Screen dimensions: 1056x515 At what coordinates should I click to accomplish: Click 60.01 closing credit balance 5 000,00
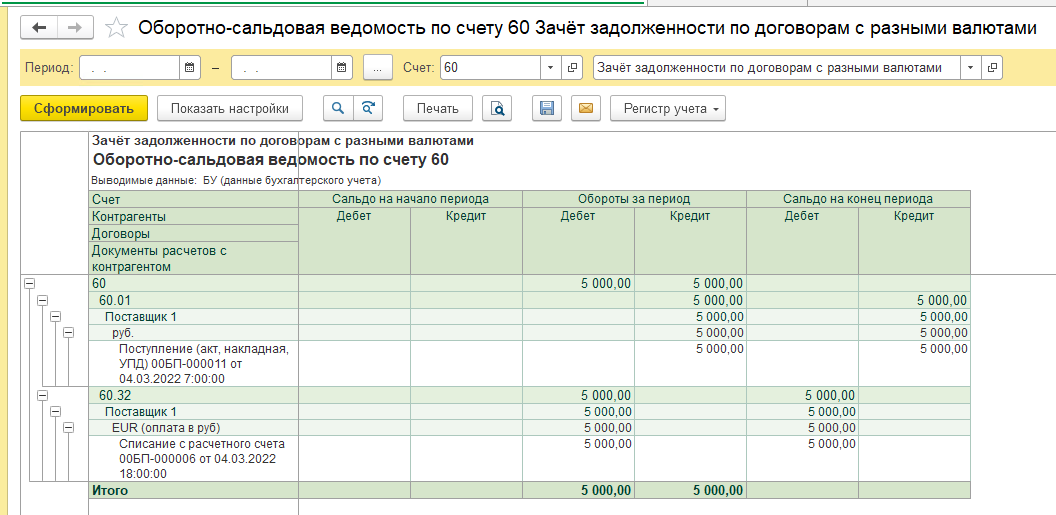[942, 300]
